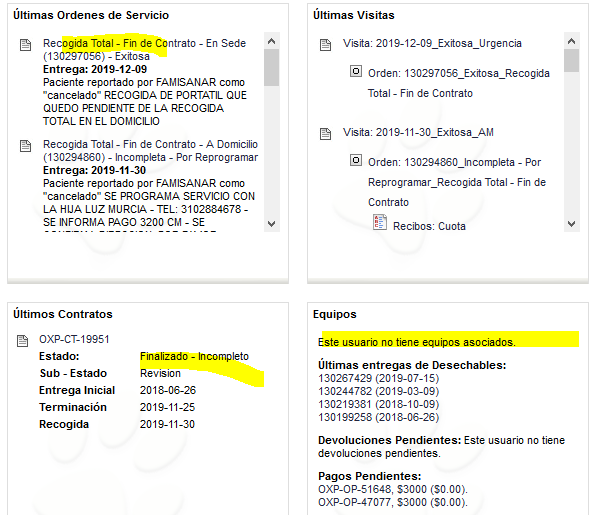
Task: Click document icon beside order 130297056
Action: (x=25, y=45)
